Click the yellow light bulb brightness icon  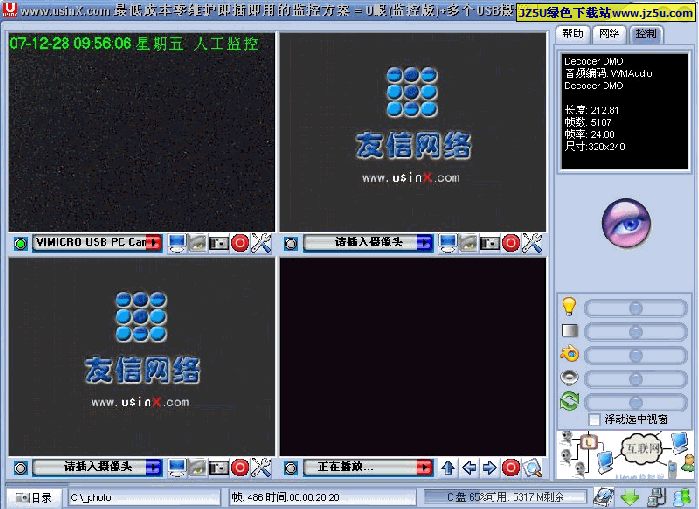click(569, 306)
